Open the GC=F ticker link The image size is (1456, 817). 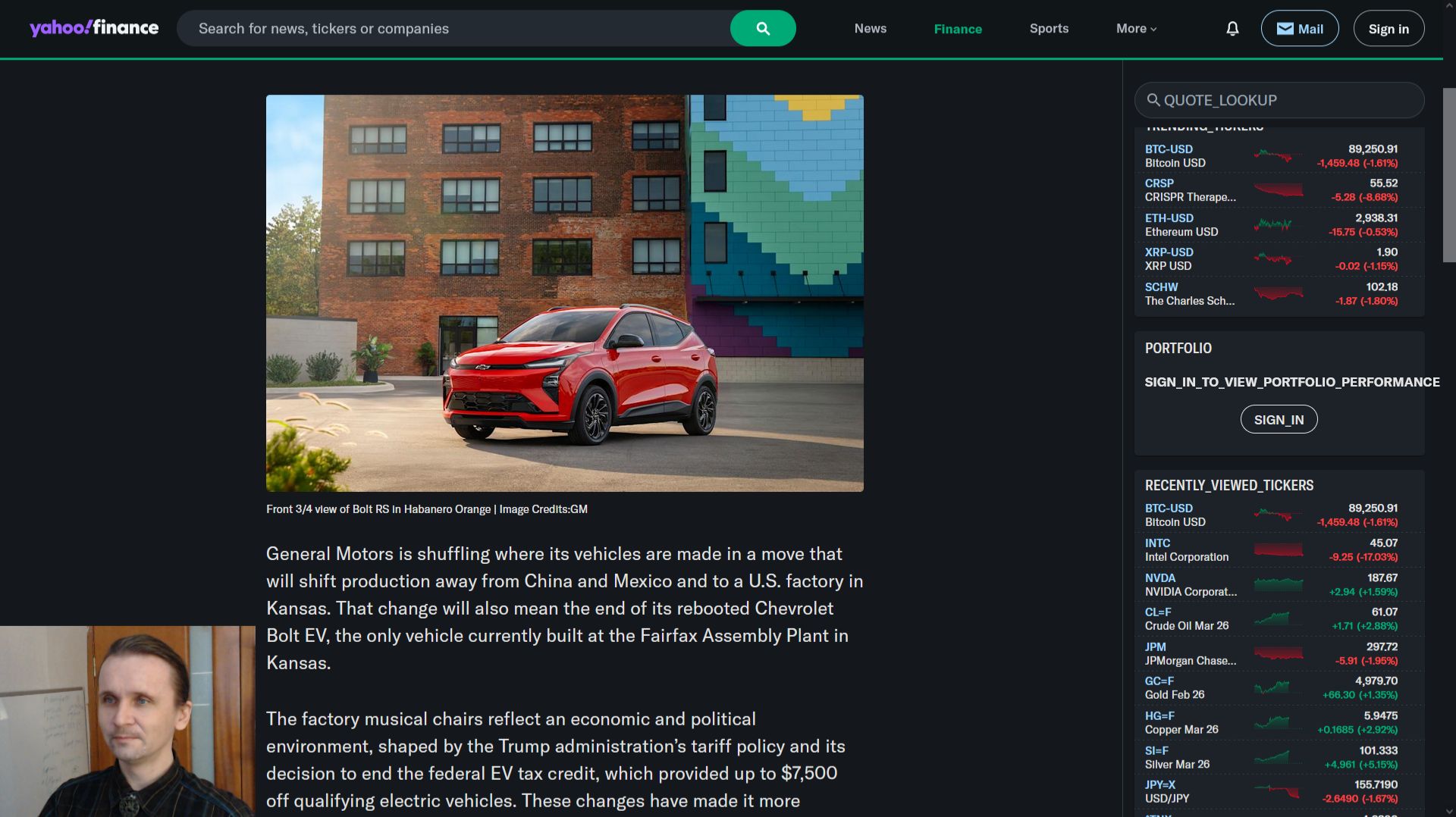pos(1159,681)
